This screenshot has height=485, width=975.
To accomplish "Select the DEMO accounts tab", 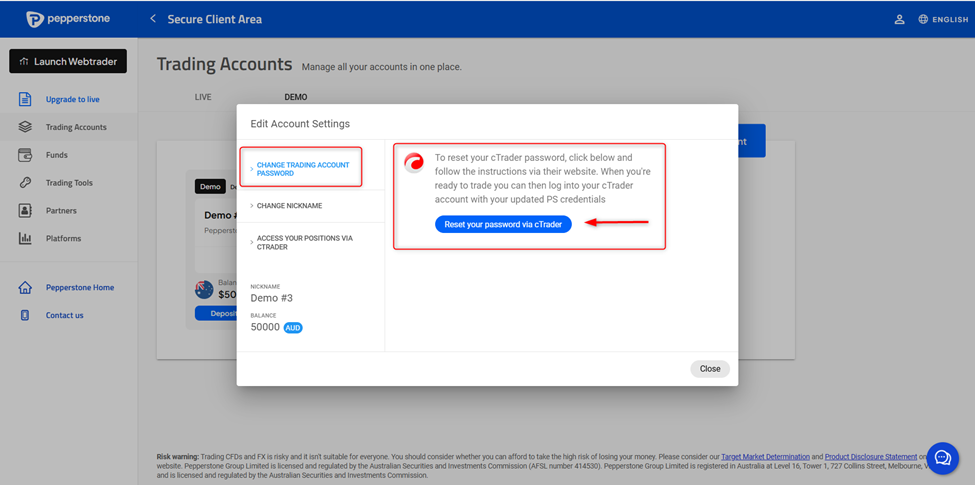I will 296,97.
